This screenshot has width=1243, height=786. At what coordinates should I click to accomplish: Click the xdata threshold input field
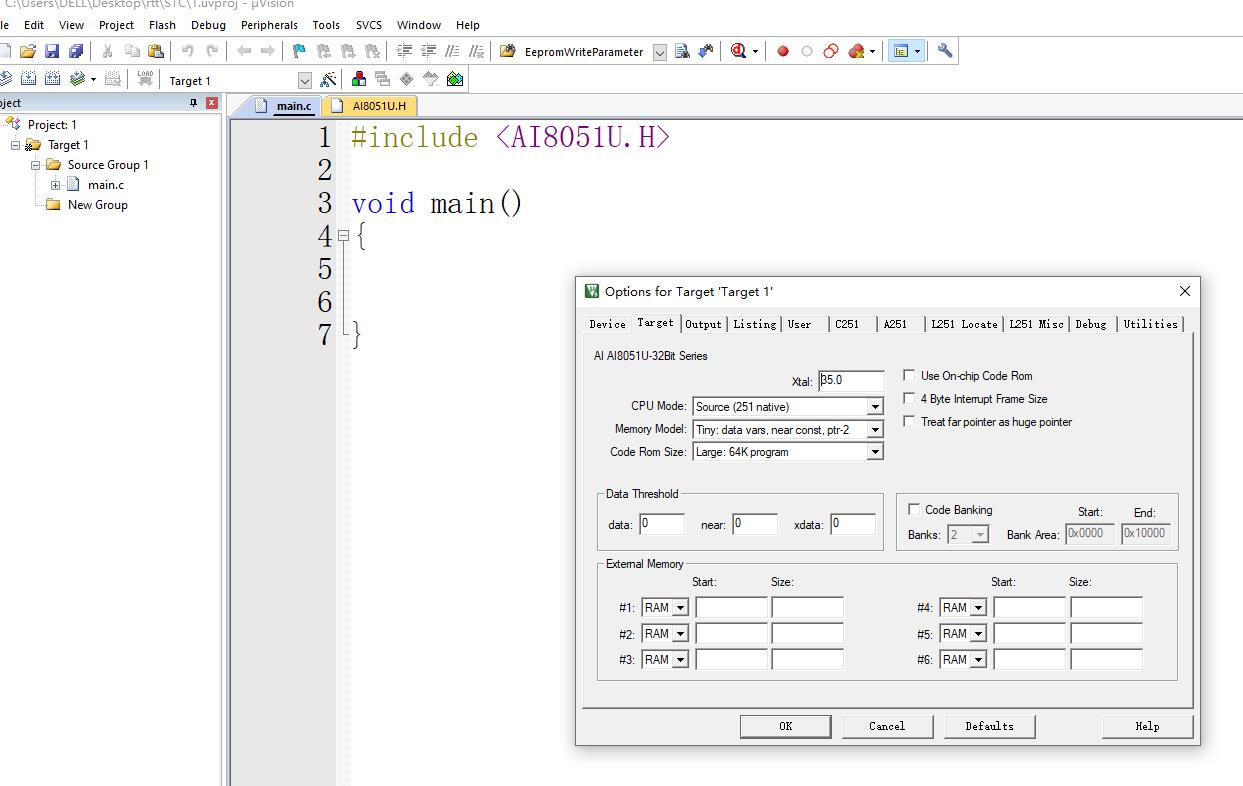point(853,524)
